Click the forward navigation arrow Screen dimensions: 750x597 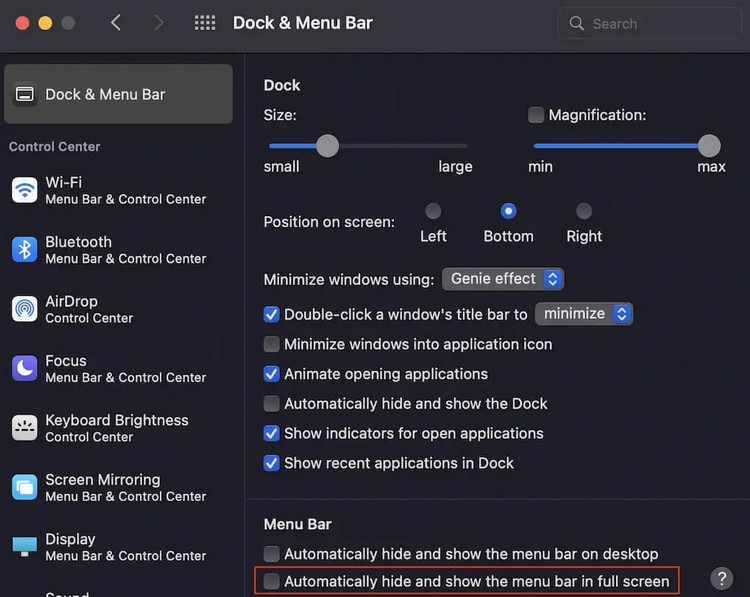(158, 22)
